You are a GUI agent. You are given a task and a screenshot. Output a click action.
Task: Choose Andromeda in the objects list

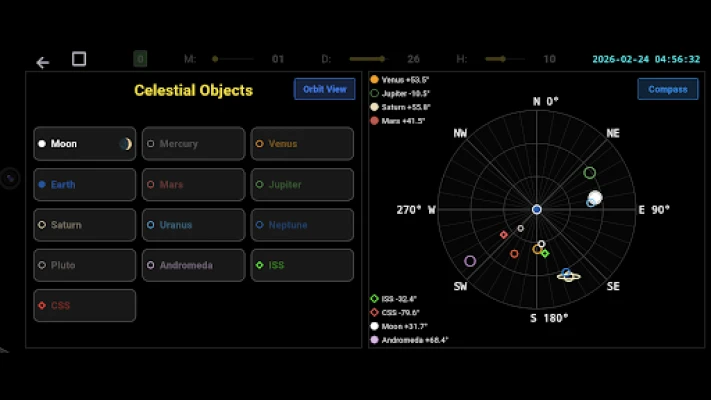click(193, 266)
